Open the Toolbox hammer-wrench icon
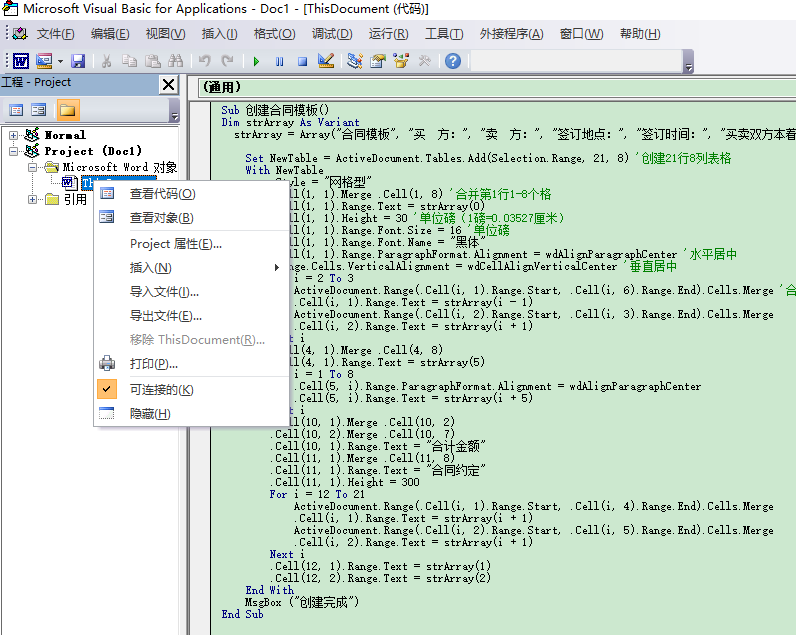 (x=424, y=61)
